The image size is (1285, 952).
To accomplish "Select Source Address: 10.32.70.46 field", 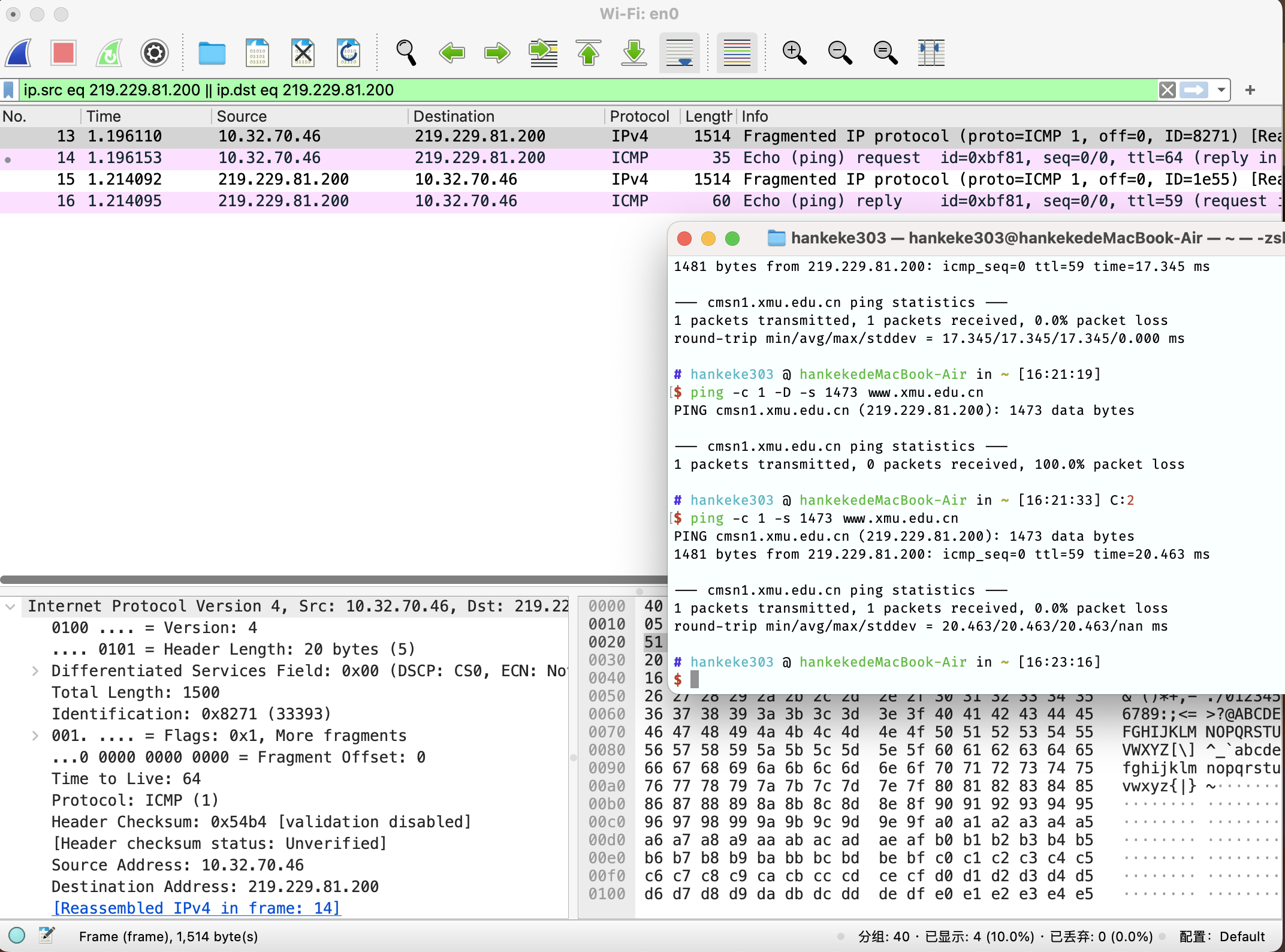I will tap(177, 866).
